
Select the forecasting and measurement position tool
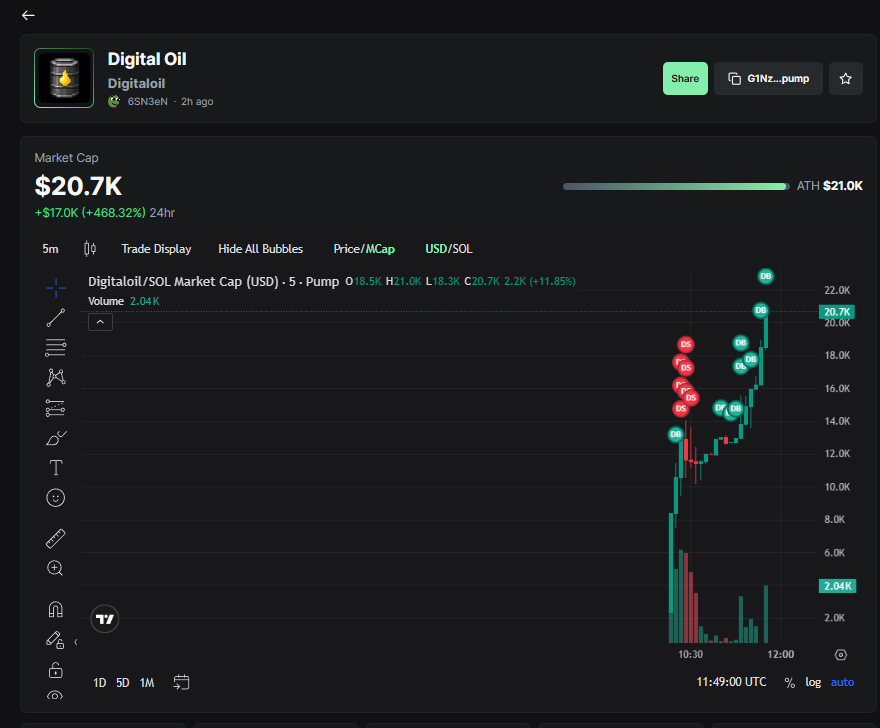point(56,408)
